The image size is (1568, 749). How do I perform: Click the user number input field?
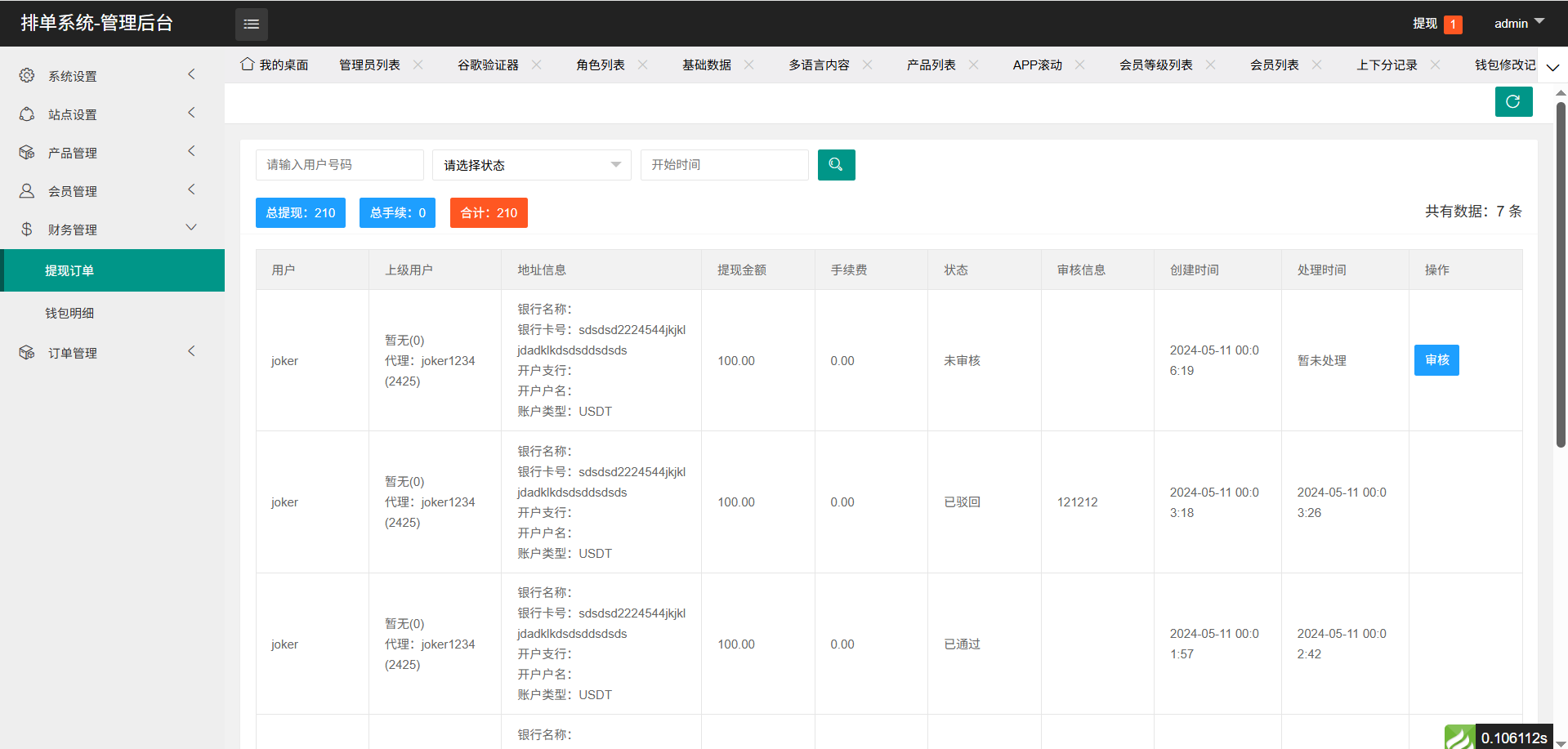click(x=339, y=165)
